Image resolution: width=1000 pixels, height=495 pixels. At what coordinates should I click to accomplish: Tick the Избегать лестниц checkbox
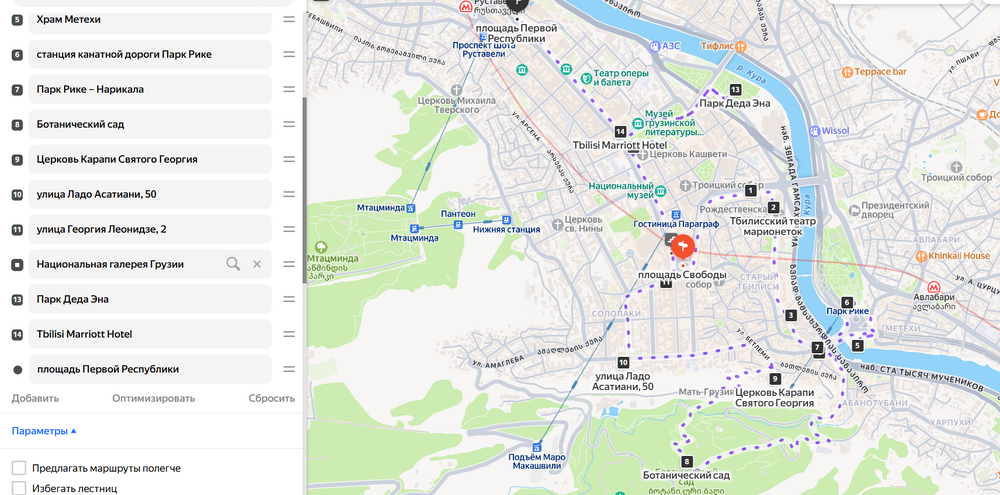[19, 488]
